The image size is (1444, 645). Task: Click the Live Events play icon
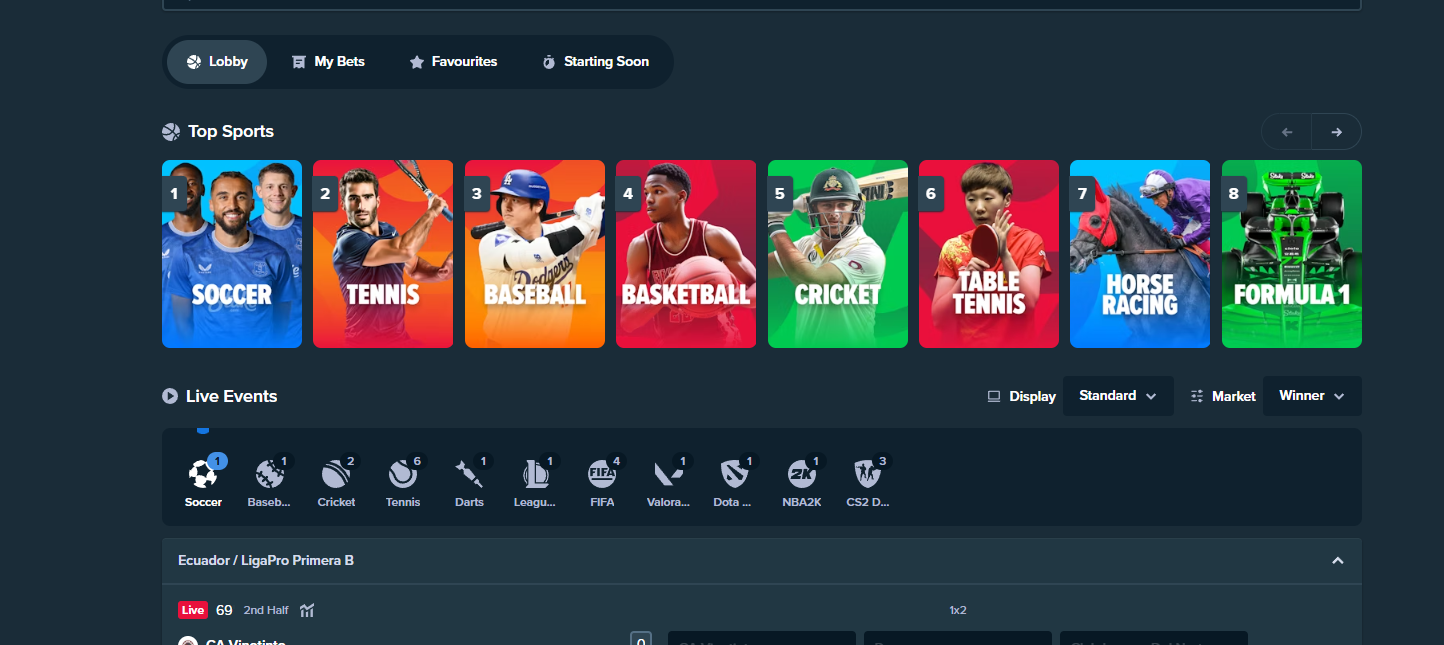(x=170, y=396)
